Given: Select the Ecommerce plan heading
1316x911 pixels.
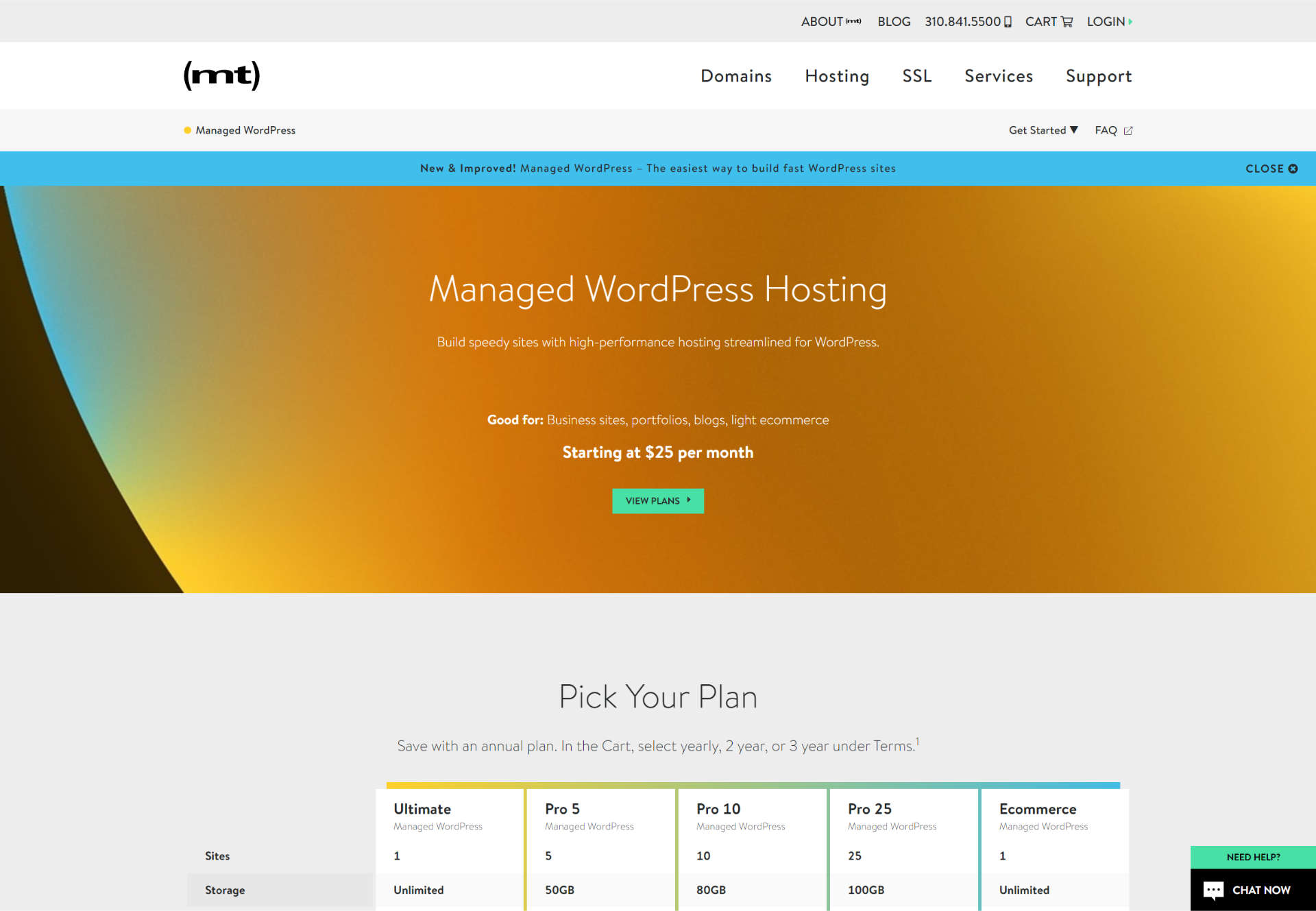Looking at the screenshot, I should (1038, 809).
